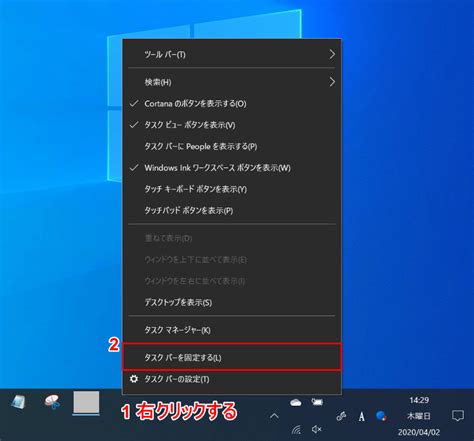Select タスク バーを固定する(L)
Image resolution: width=474 pixels, height=441 pixels.
coord(232,357)
